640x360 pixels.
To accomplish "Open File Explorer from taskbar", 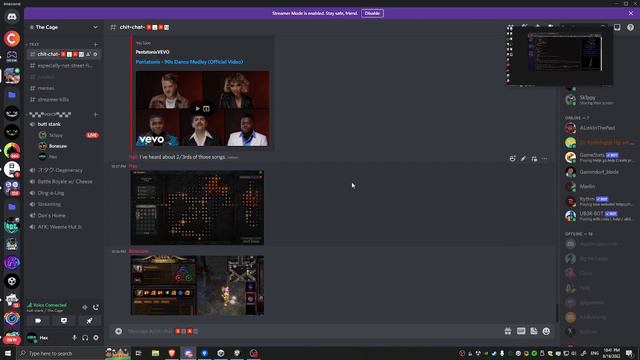I will [155, 353].
